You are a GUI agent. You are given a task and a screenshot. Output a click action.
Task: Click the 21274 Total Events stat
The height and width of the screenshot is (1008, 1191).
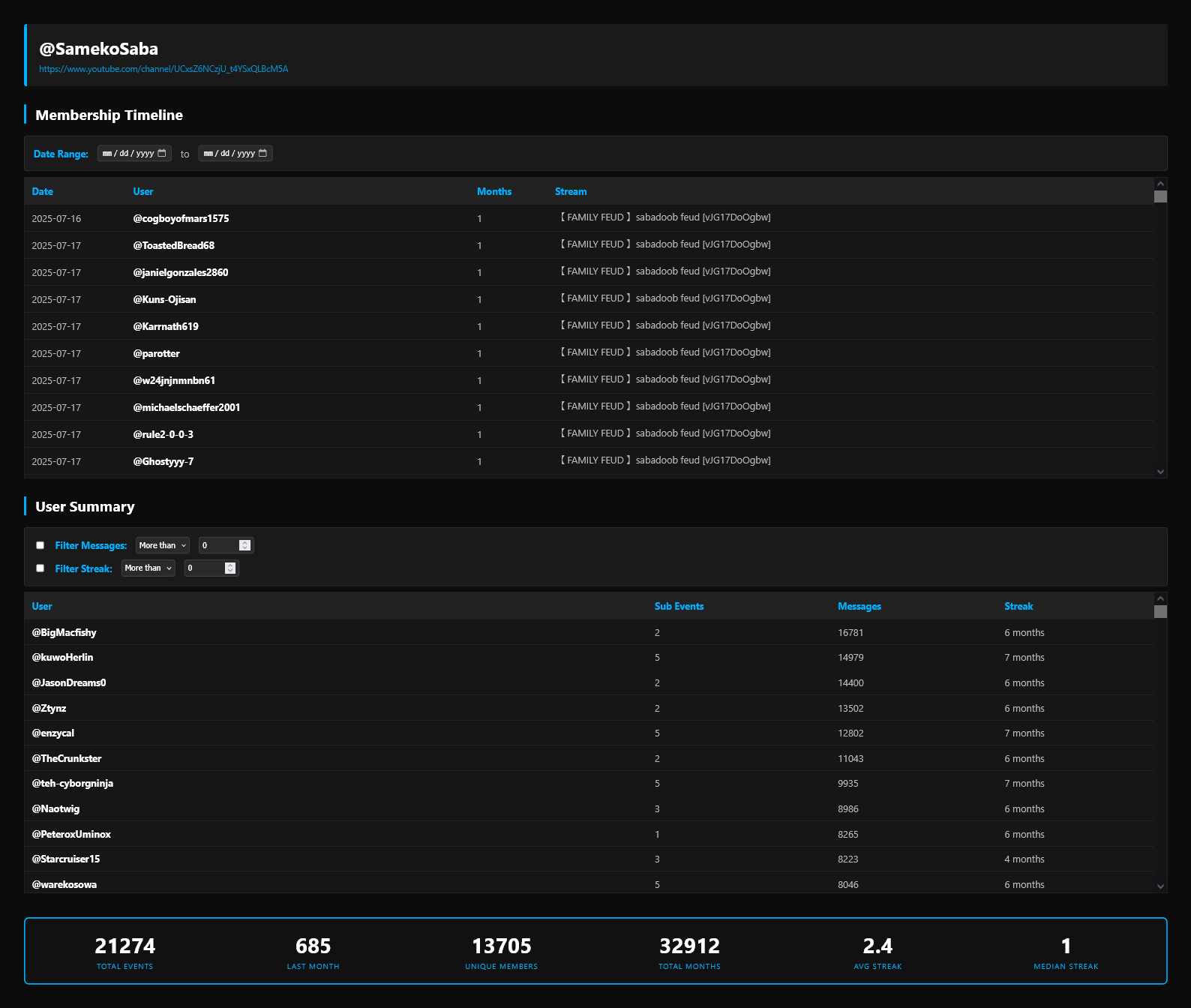125,952
